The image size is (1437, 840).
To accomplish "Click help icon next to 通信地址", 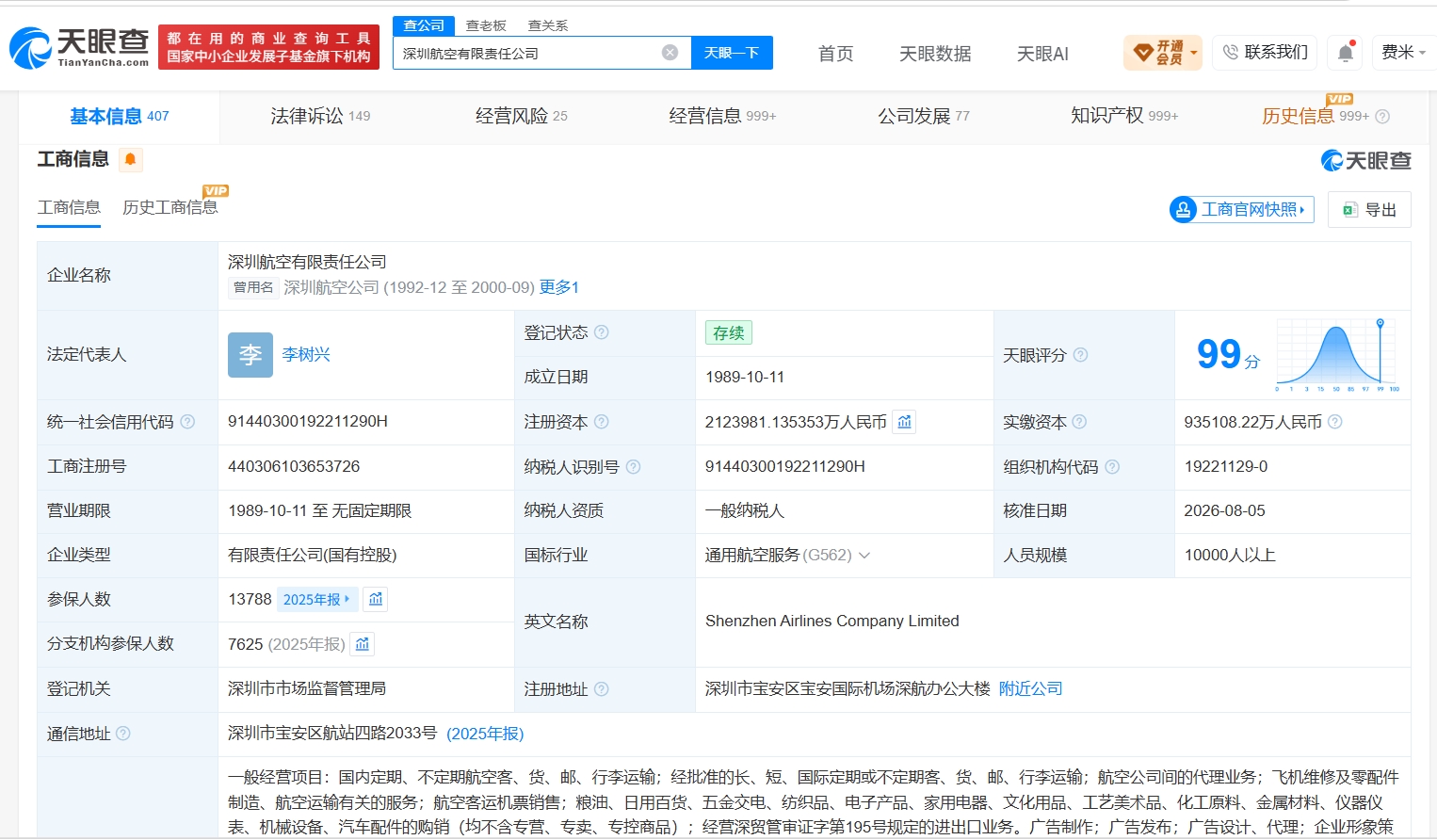I will [x=123, y=734].
